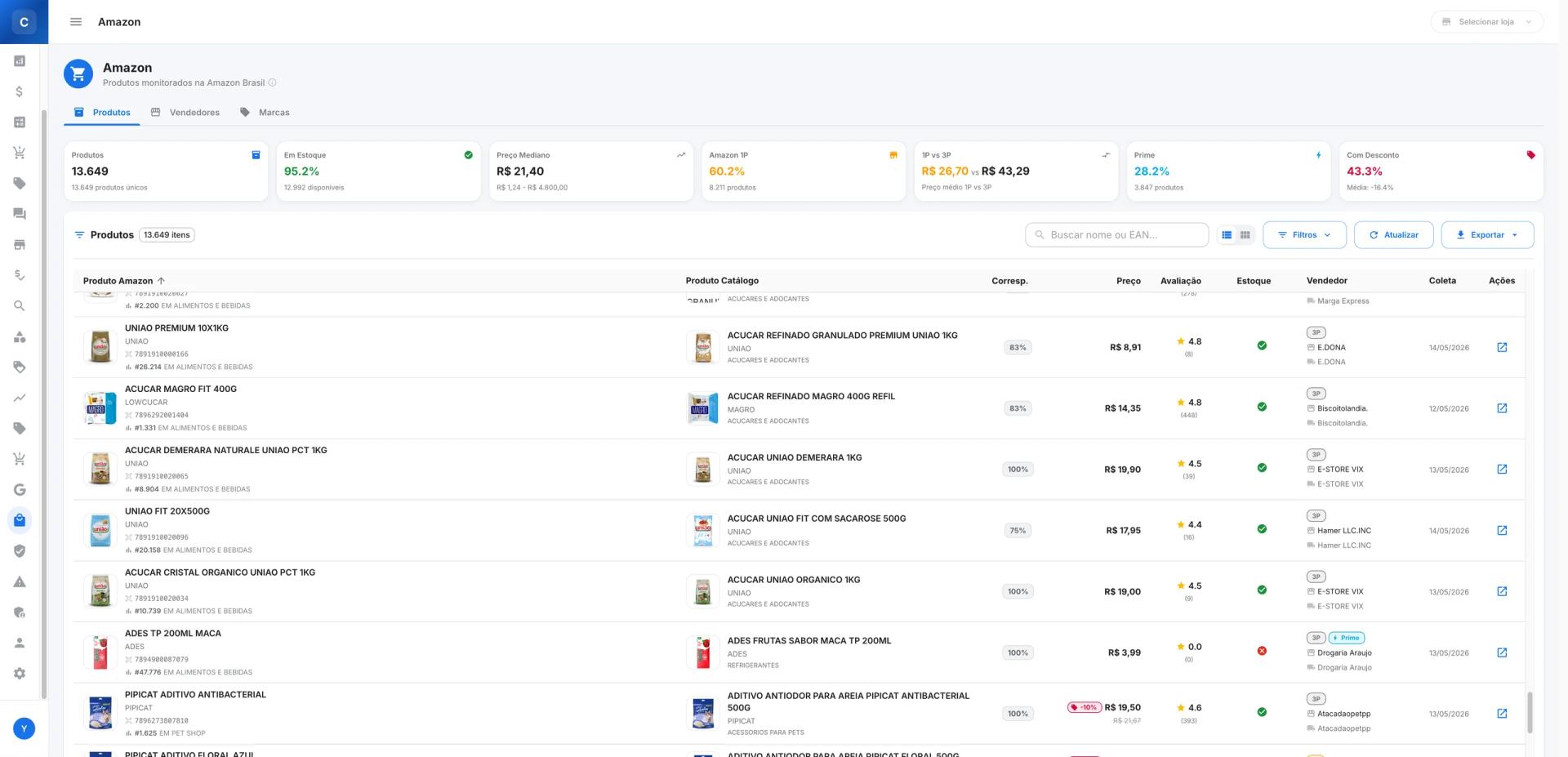Expand the Filtros dropdown
This screenshot has height=757, width=1568.
tap(1304, 235)
